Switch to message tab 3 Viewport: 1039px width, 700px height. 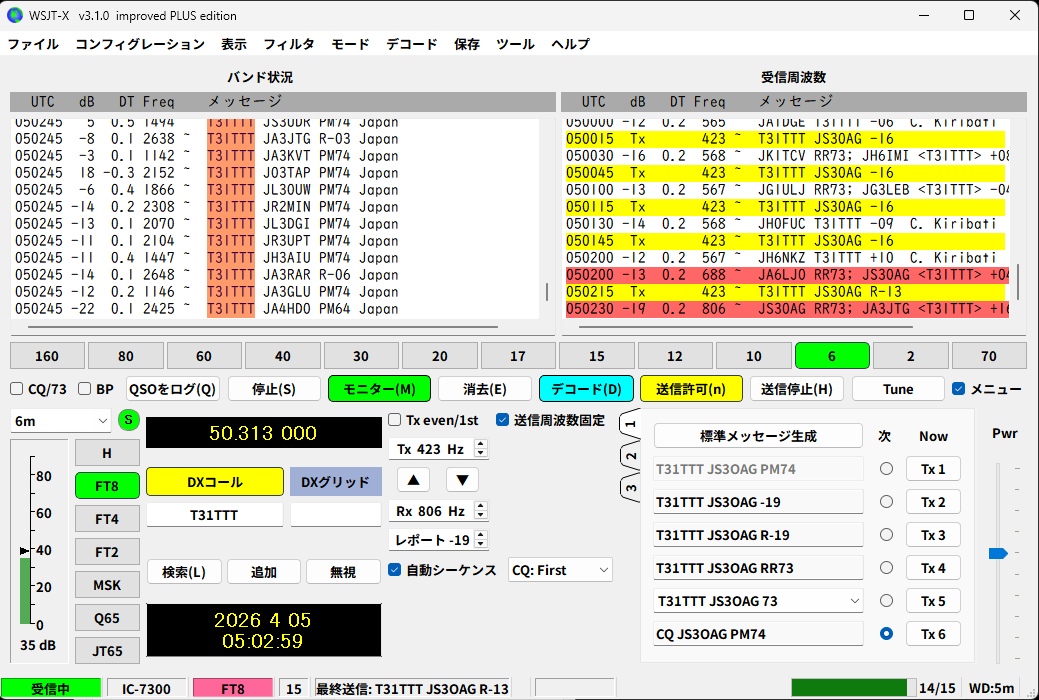[x=630, y=489]
